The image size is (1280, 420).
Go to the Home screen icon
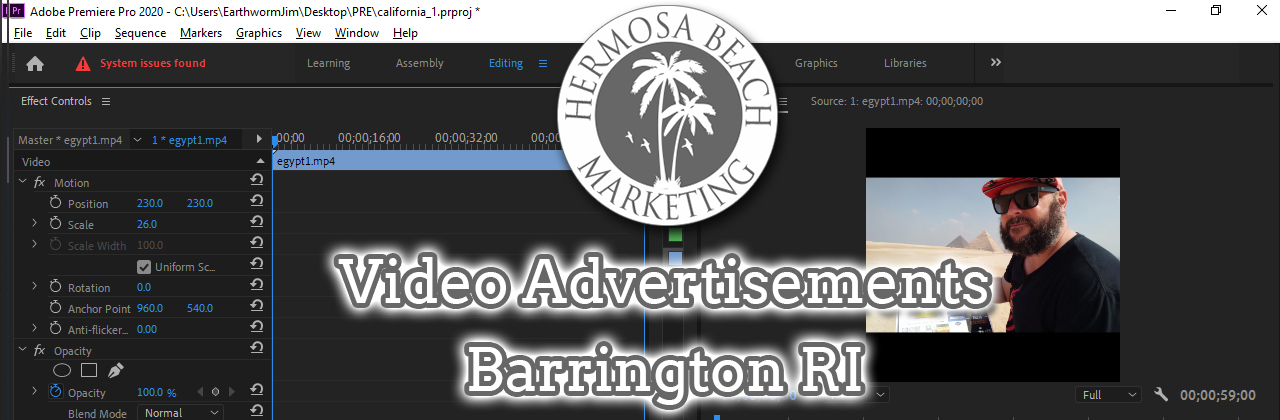[x=35, y=63]
